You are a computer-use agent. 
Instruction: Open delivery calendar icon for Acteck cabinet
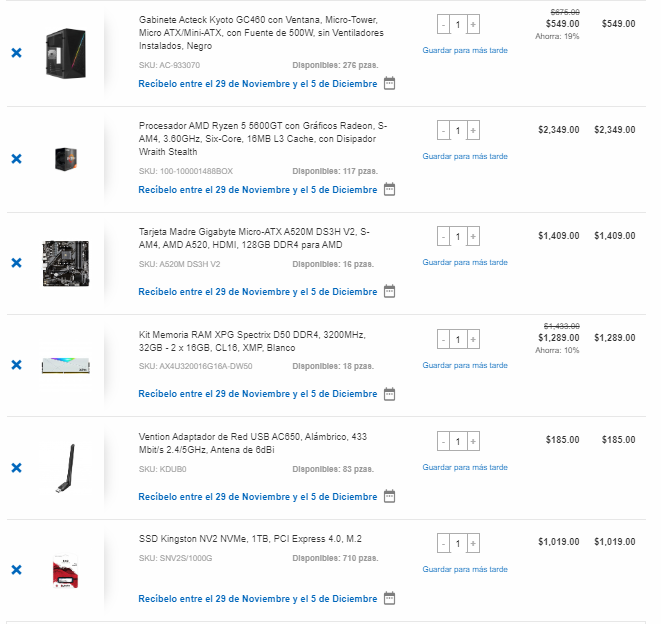[390, 83]
